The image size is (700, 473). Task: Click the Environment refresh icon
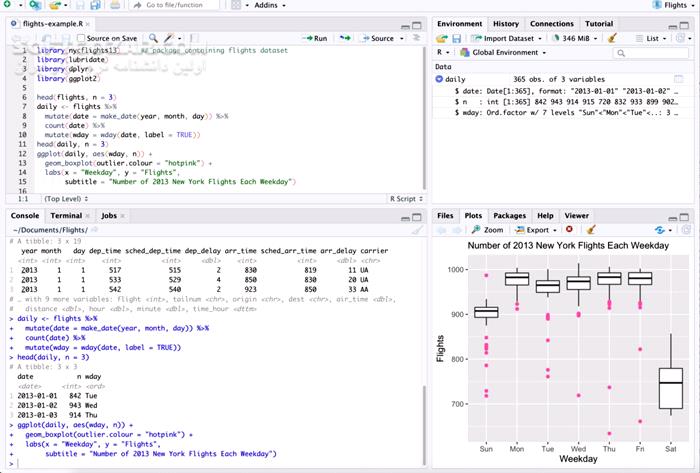coord(680,38)
